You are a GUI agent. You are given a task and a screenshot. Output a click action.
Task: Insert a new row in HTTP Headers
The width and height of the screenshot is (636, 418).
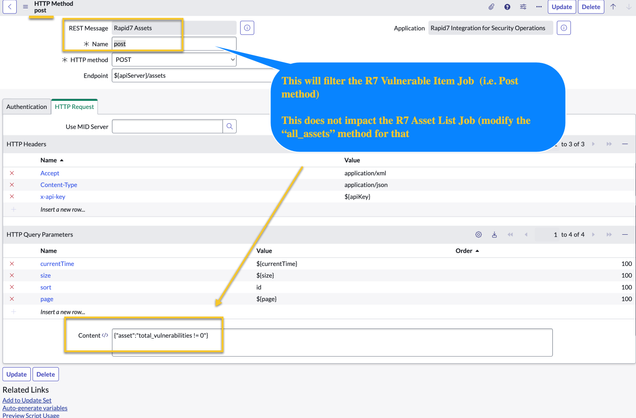click(x=62, y=210)
